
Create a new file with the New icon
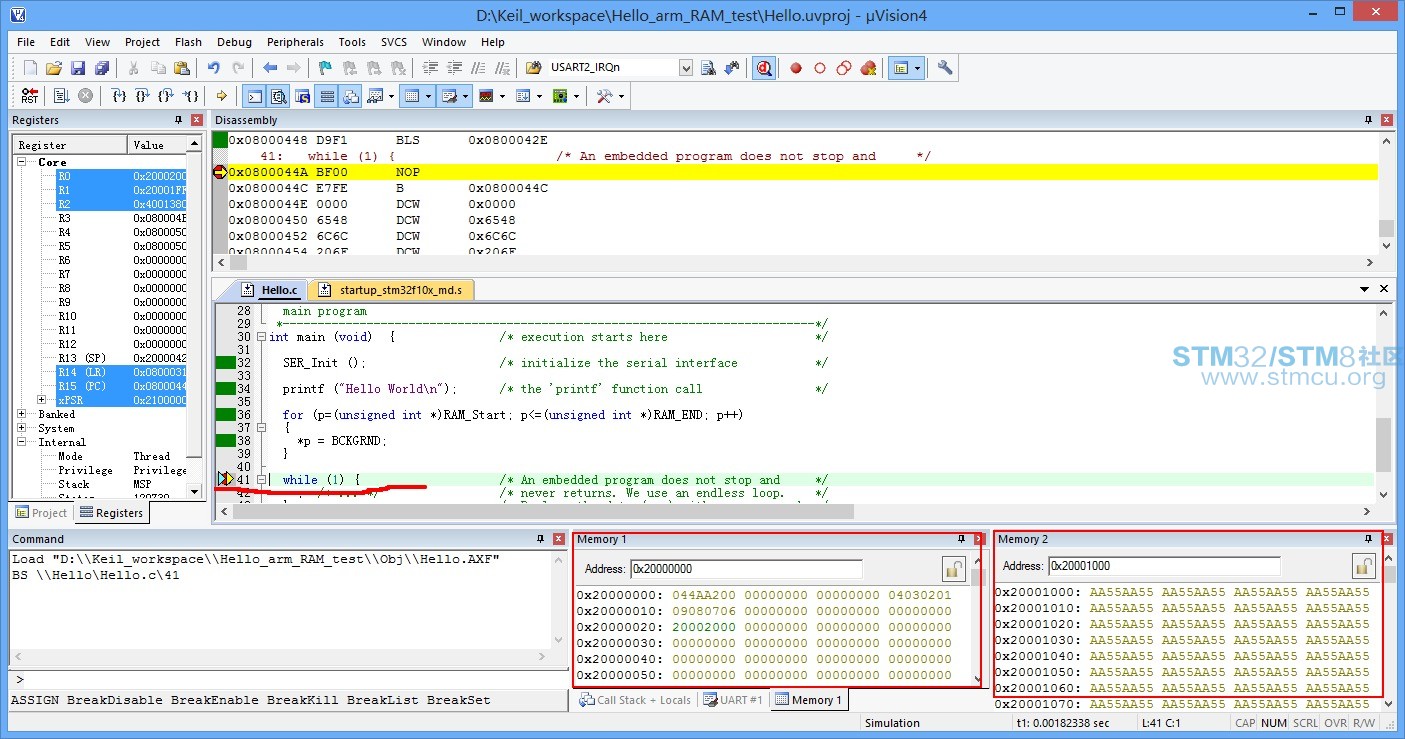[x=31, y=68]
